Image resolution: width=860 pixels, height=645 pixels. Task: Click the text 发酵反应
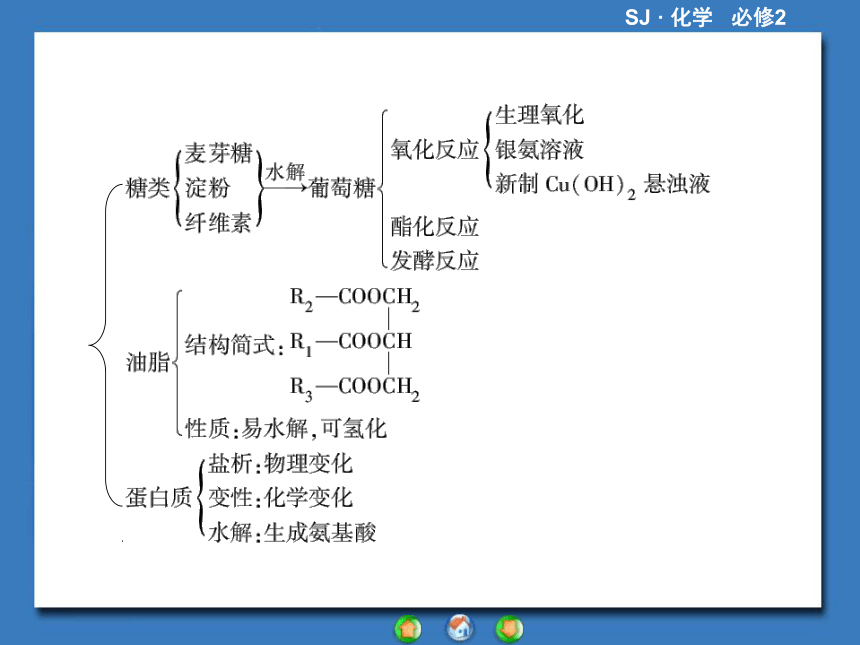coord(434,261)
